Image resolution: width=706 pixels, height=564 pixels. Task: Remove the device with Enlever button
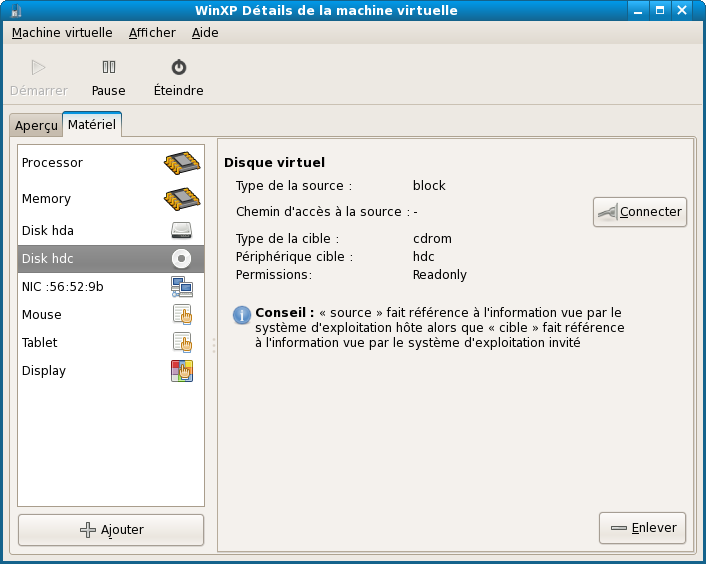click(x=643, y=528)
